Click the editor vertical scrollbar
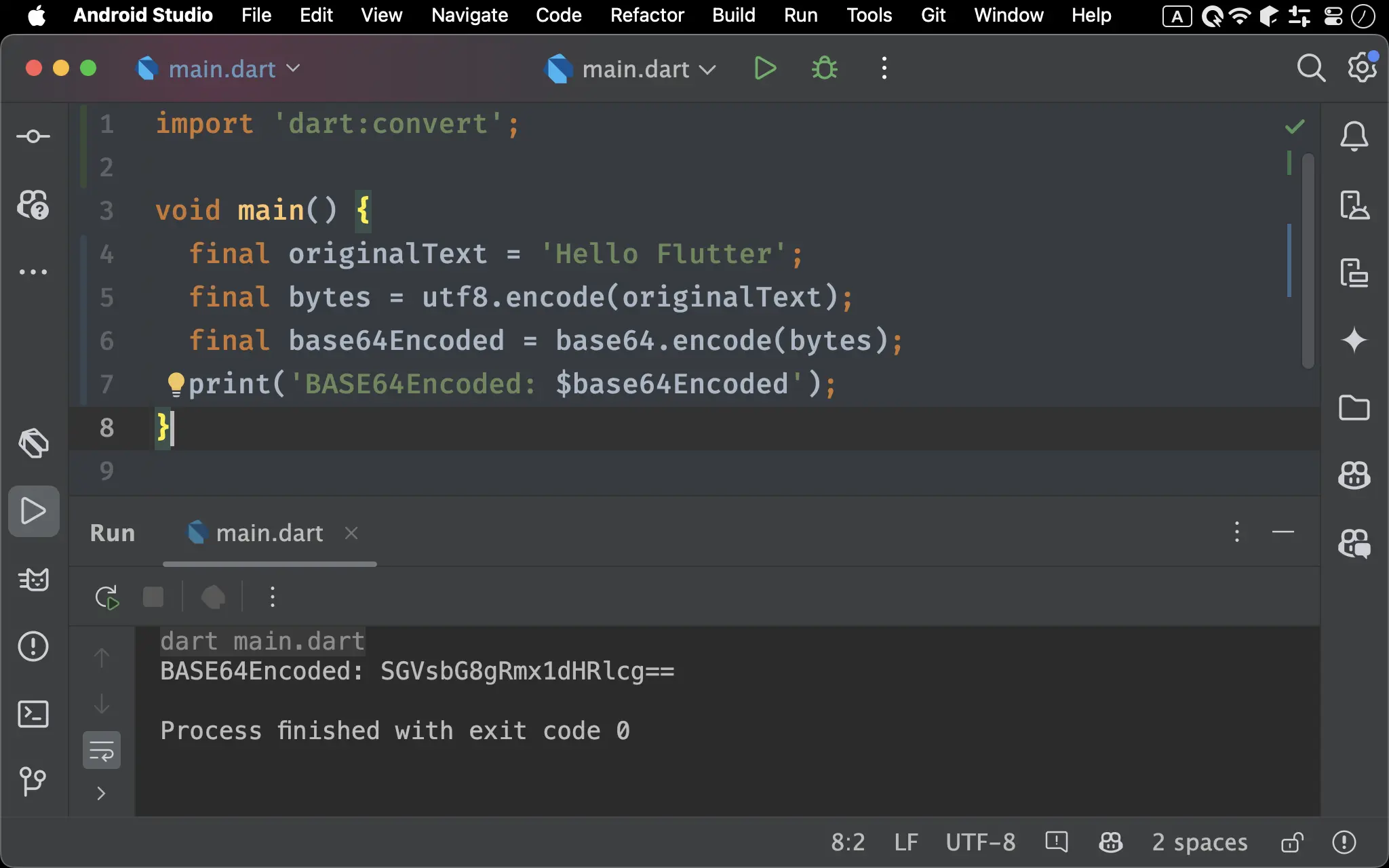The width and height of the screenshot is (1389, 868). pyautogui.click(x=1308, y=261)
